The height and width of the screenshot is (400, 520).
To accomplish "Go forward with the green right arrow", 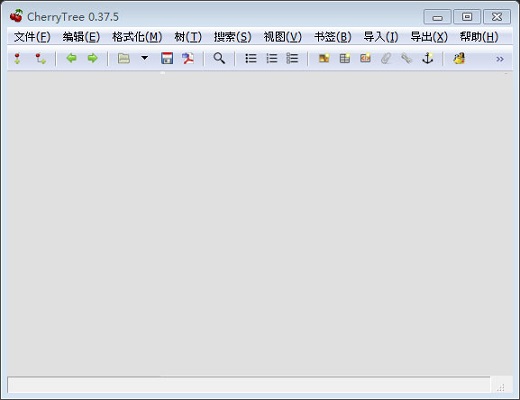I will pyautogui.click(x=92, y=58).
